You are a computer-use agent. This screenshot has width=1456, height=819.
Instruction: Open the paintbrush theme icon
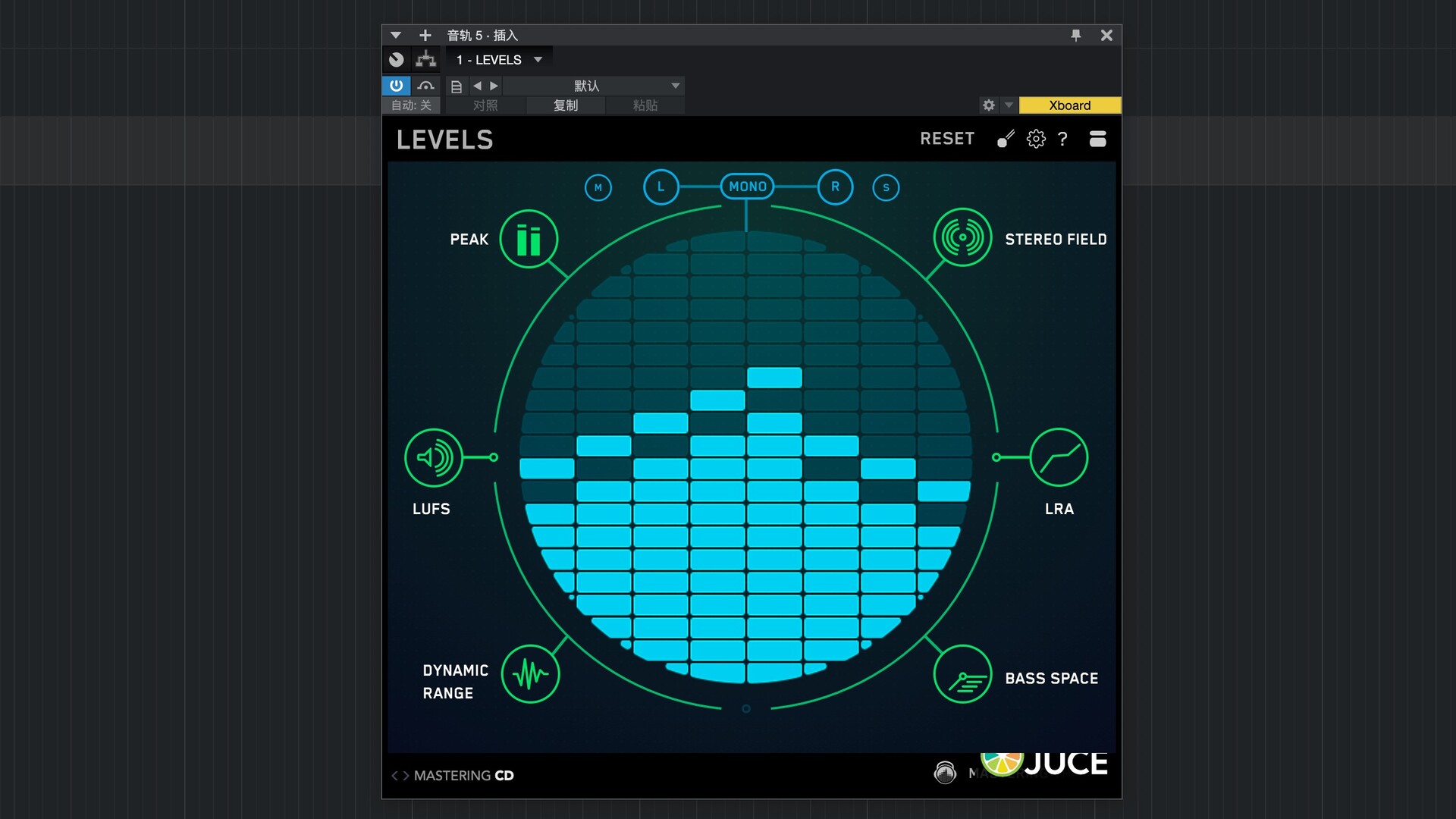[x=1006, y=139]
